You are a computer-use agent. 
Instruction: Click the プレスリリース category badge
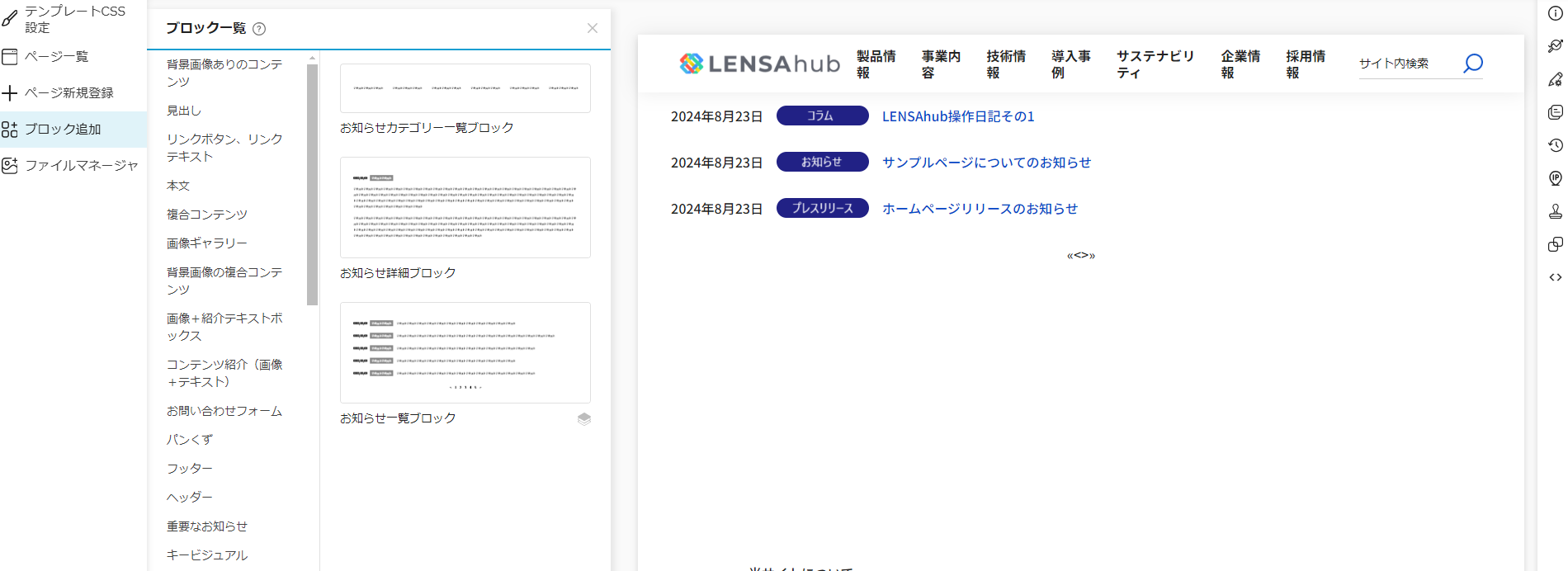[x=822, y=208]
